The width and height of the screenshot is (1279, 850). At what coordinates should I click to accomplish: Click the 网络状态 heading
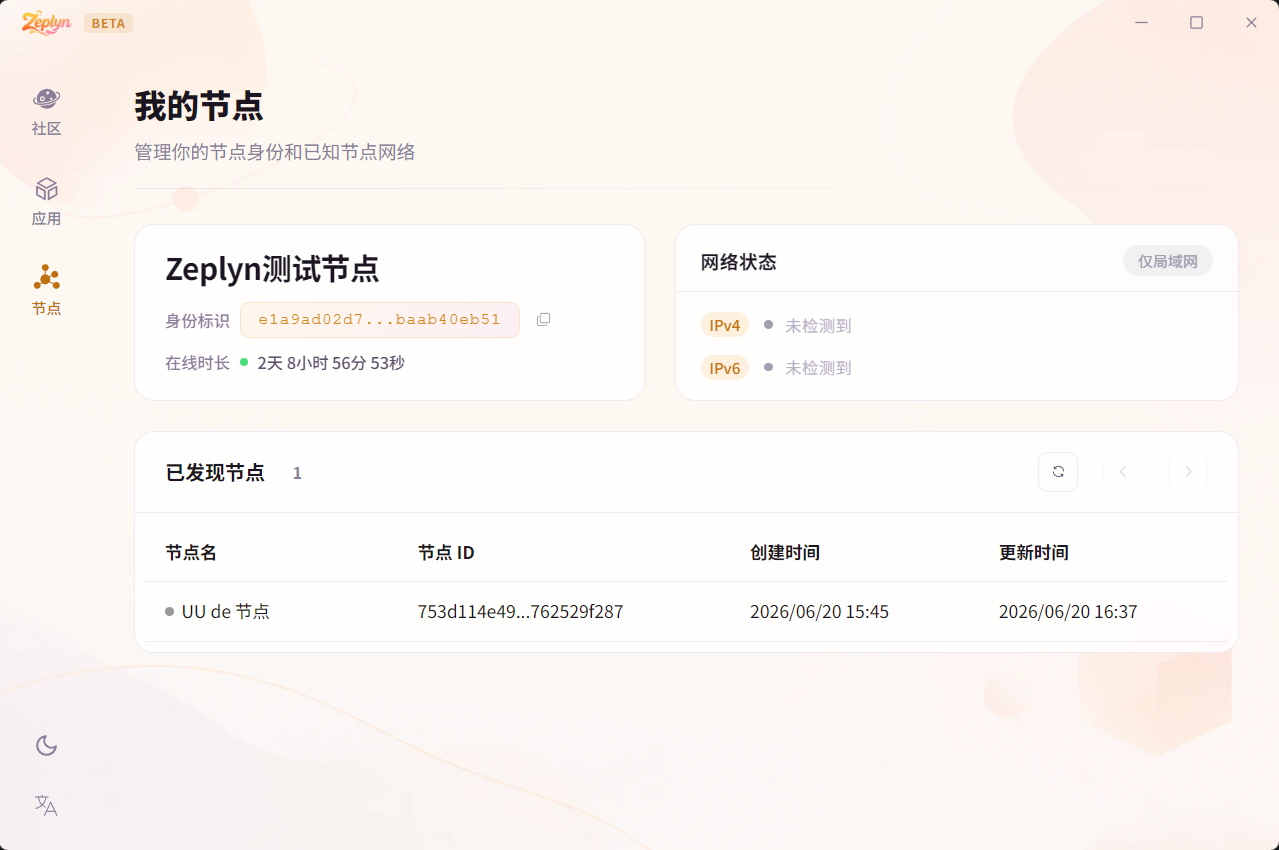click(738, 262)
